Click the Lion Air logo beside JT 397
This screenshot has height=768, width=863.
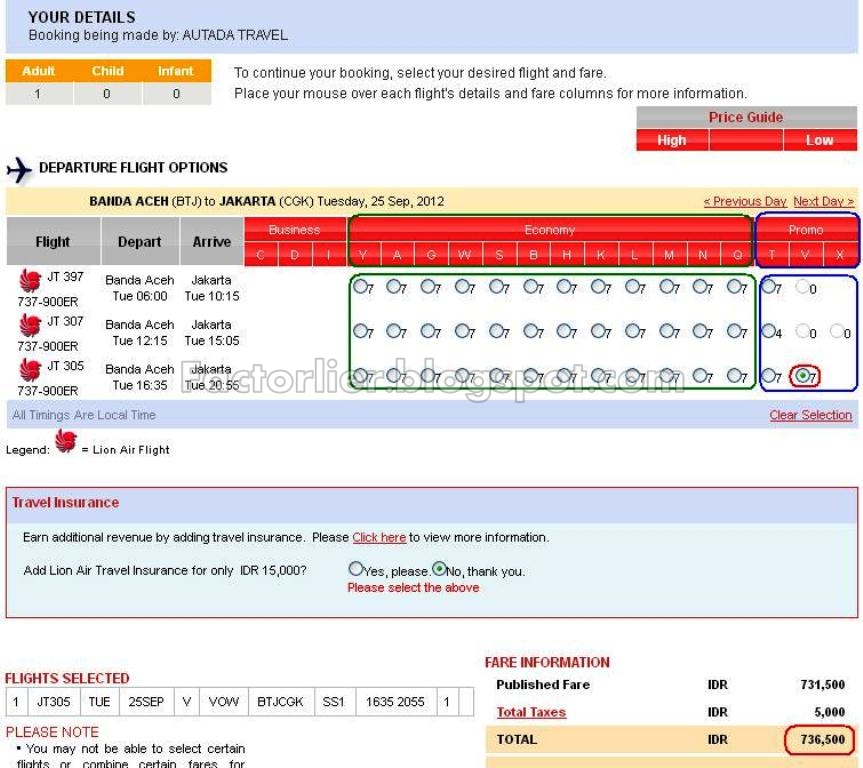pos(30,280)
